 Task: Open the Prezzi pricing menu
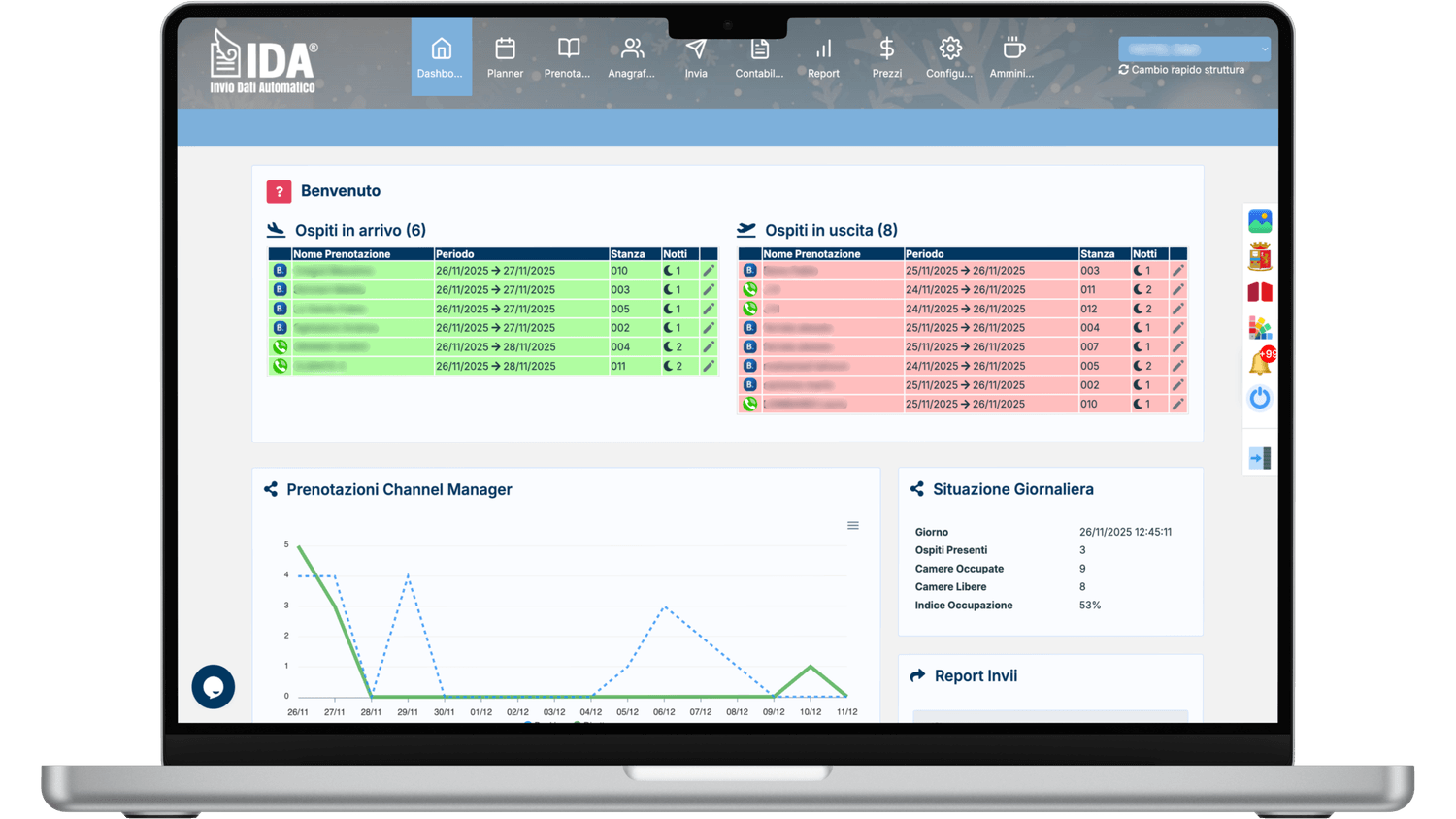point(886,57)
